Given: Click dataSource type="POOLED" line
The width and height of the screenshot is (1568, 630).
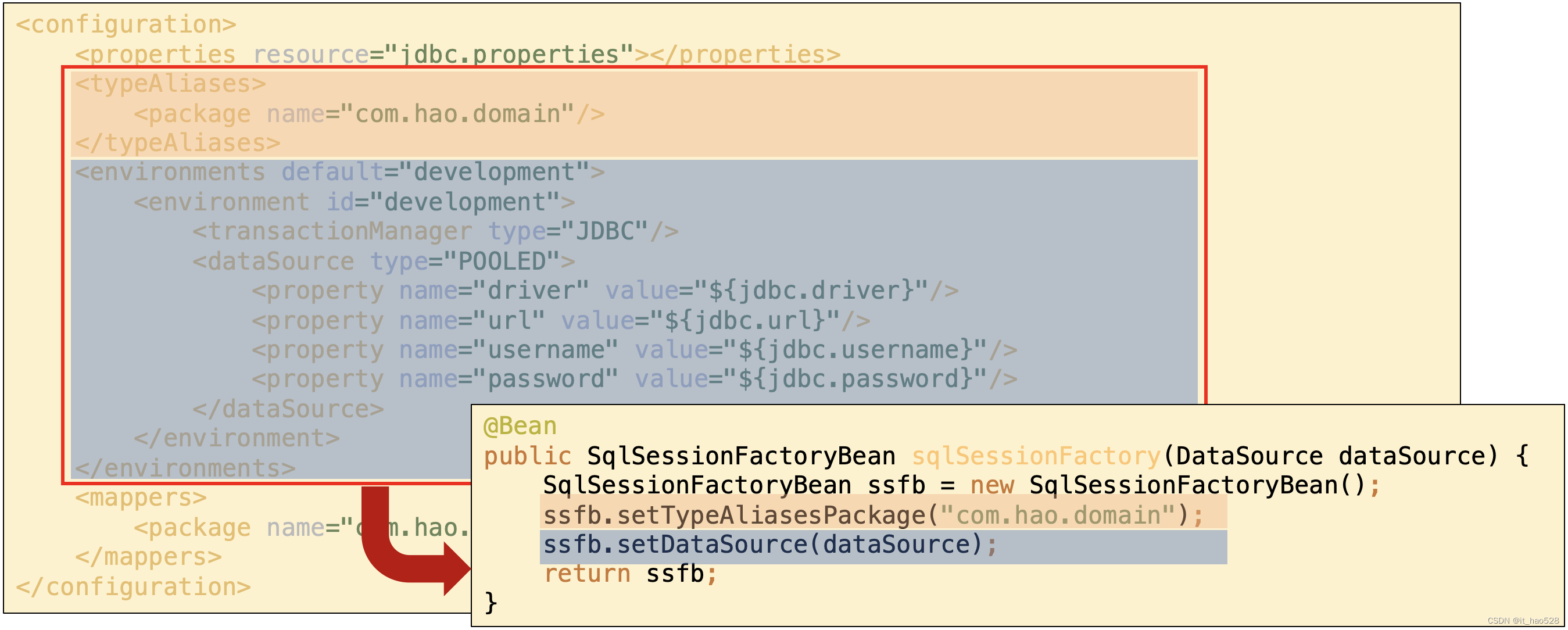Looking at the screenshot, I should [384, 261].
